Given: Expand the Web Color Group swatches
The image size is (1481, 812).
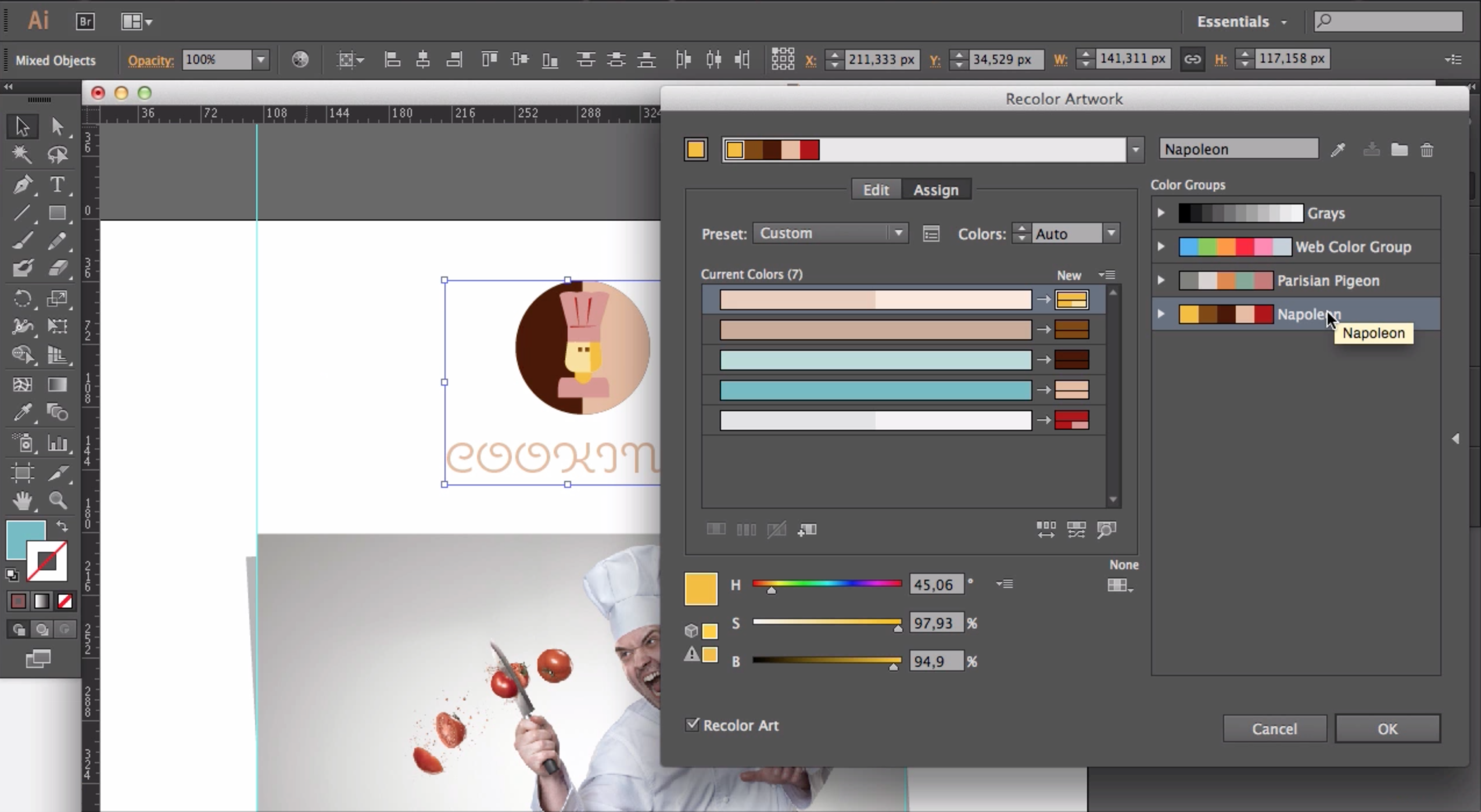Looking at the screenshot, I should click(x=1161, y=246).
